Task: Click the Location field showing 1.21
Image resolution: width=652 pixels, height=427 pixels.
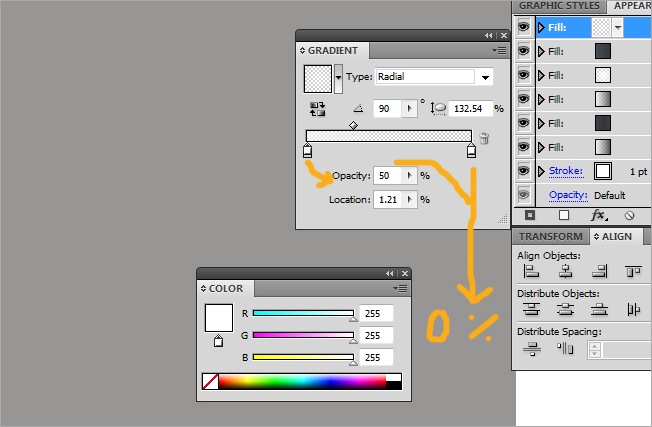Action: [x=388, y=200]
